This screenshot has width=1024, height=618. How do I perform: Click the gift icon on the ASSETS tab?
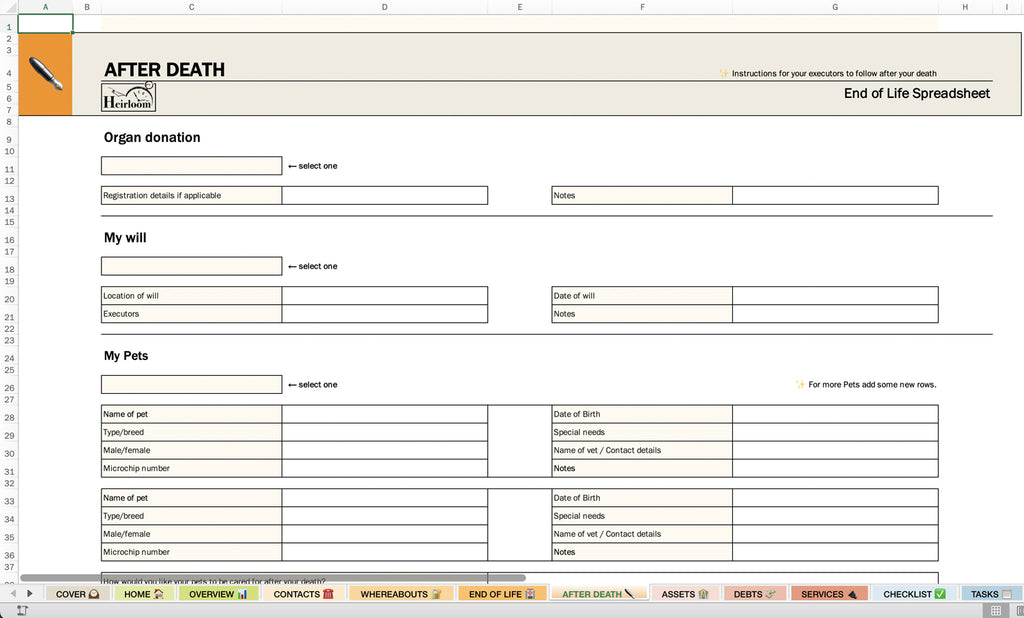(x=704, y=593)
